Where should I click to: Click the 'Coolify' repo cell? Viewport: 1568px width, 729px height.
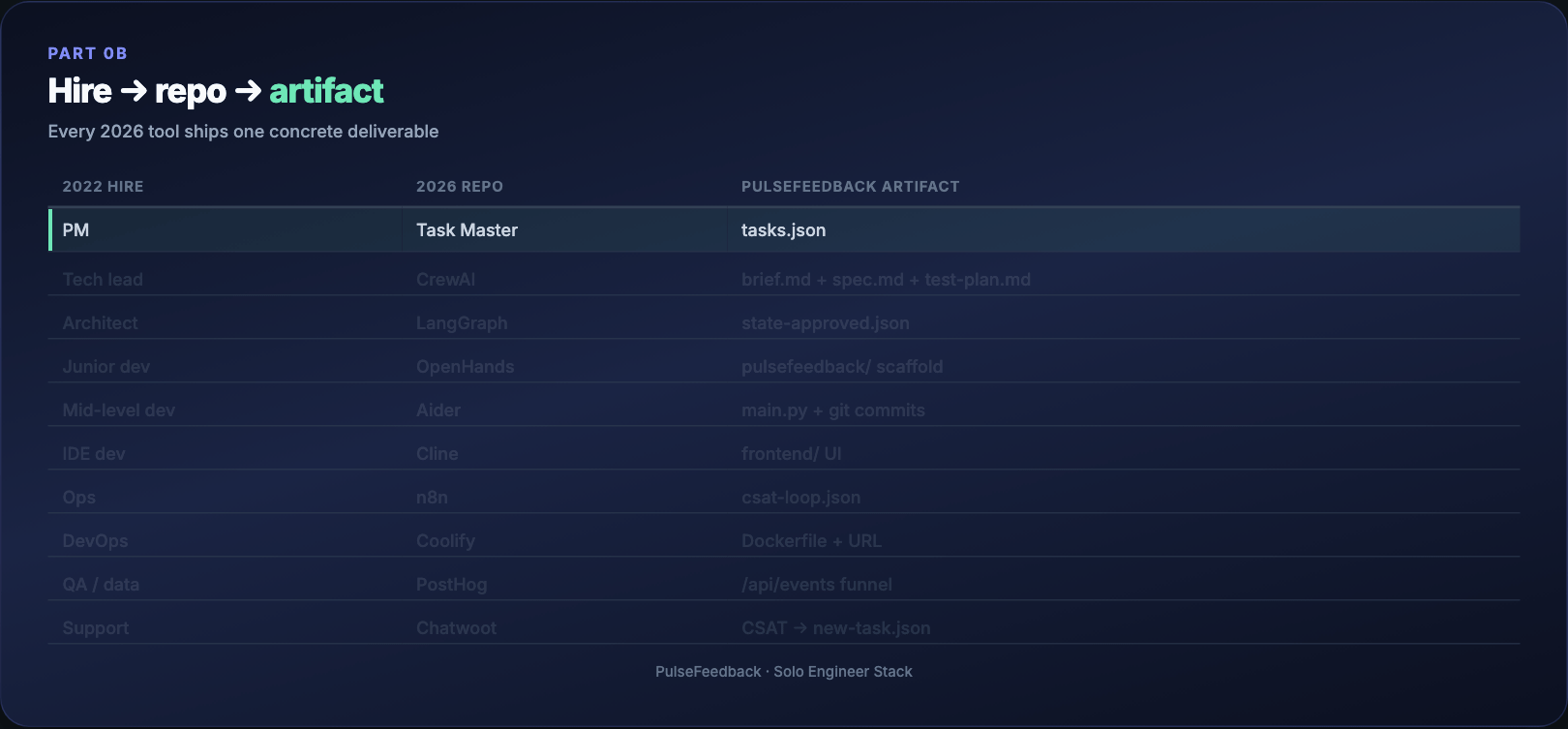[445, 541]
